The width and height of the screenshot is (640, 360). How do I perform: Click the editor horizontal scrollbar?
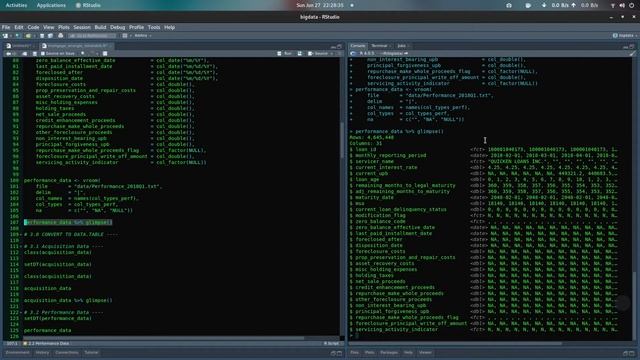click(x=163, y=338)
